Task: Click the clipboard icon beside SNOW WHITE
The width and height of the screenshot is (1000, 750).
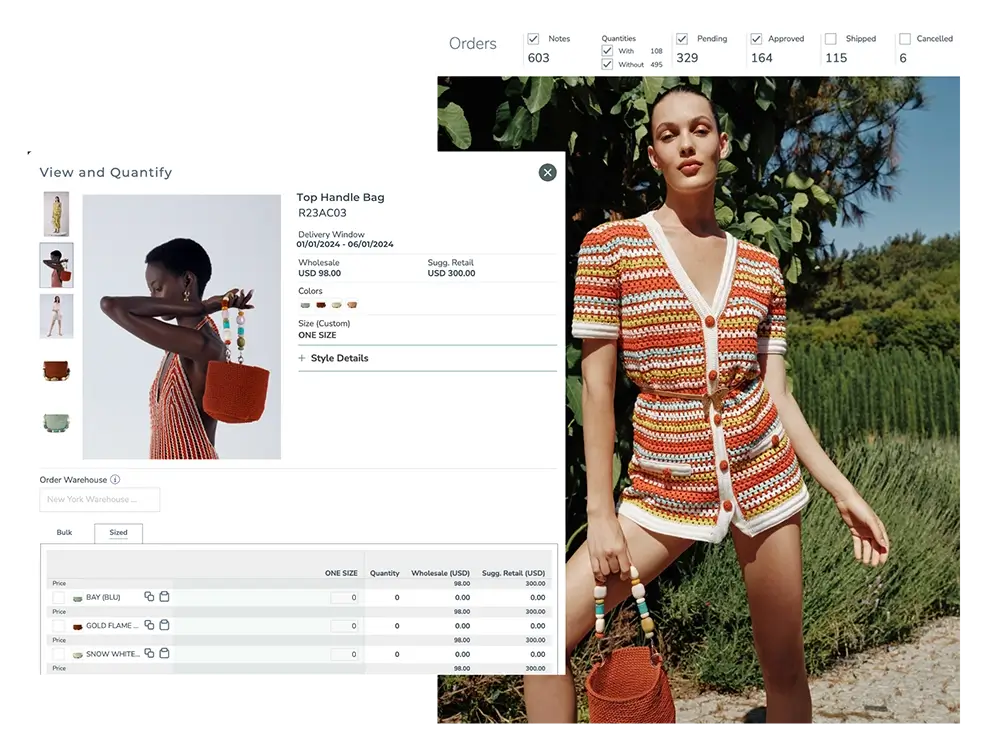Action: [163, 655]
